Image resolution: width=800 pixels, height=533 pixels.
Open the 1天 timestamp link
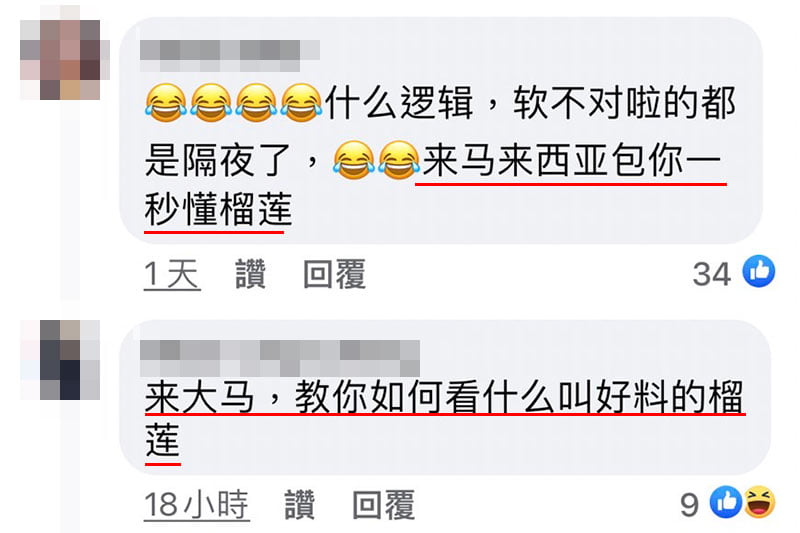click(172, 274)
